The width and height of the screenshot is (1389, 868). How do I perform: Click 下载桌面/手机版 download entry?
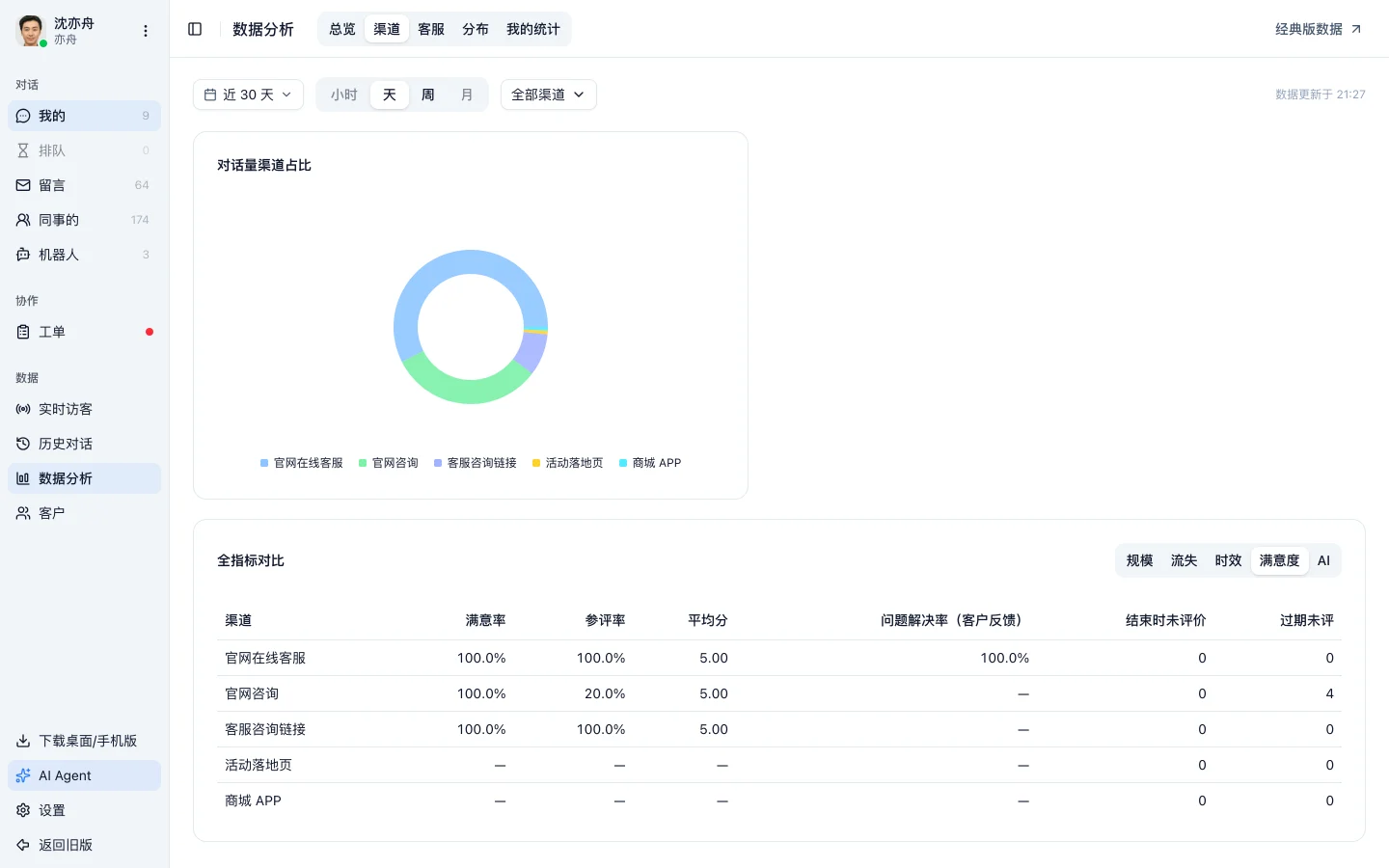[x=84, y=741]
